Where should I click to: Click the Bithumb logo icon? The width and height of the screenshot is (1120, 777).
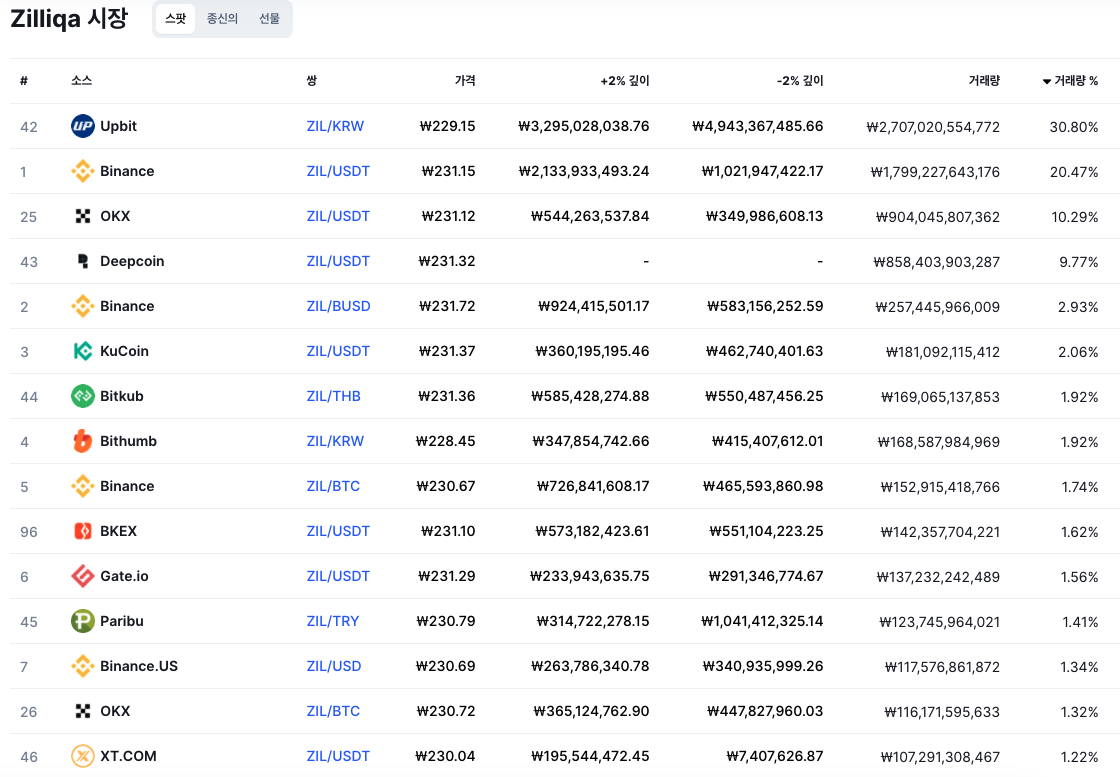coord(83,441)
